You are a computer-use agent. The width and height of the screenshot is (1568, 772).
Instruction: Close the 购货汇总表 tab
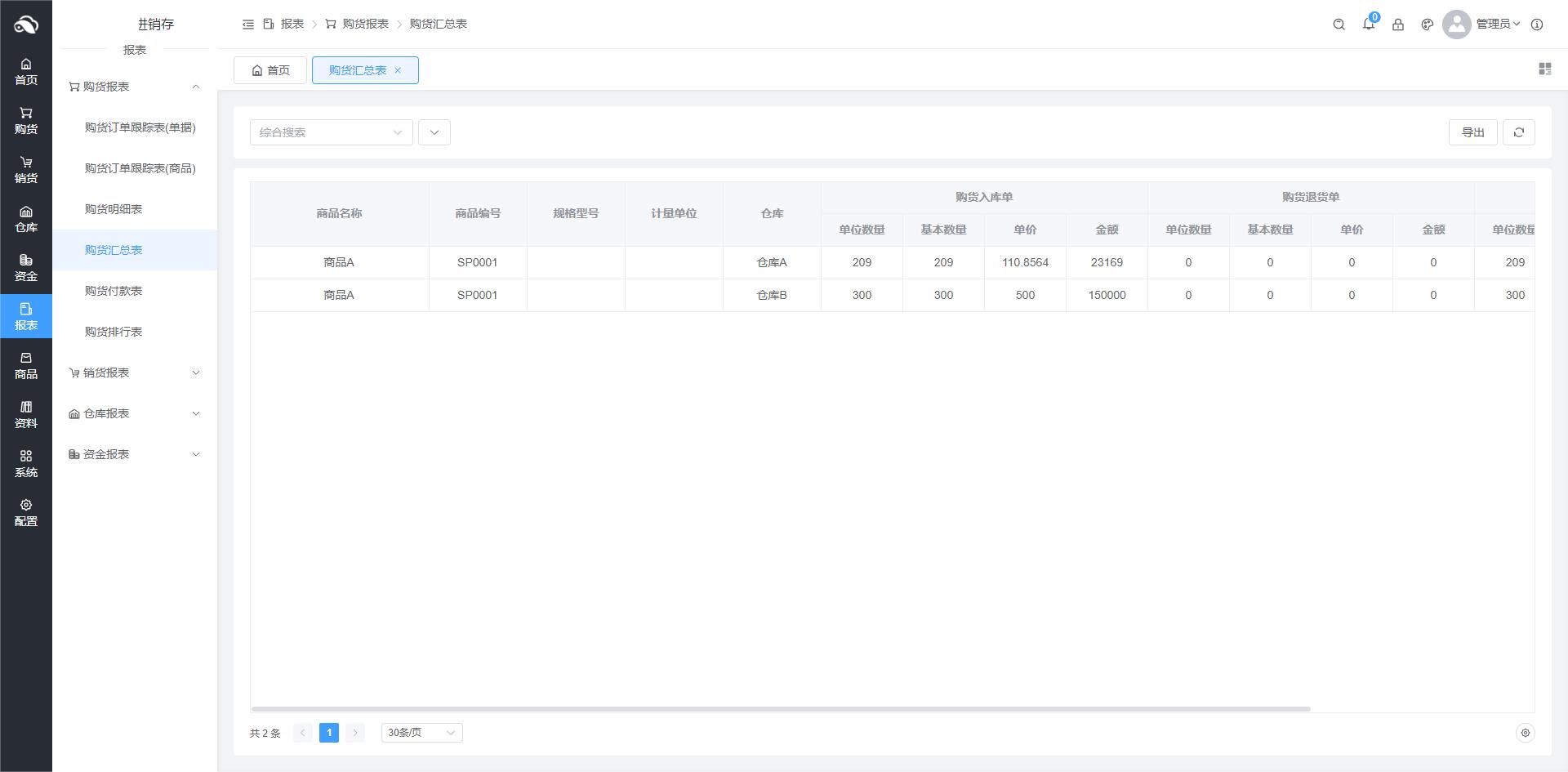point(398,70)
